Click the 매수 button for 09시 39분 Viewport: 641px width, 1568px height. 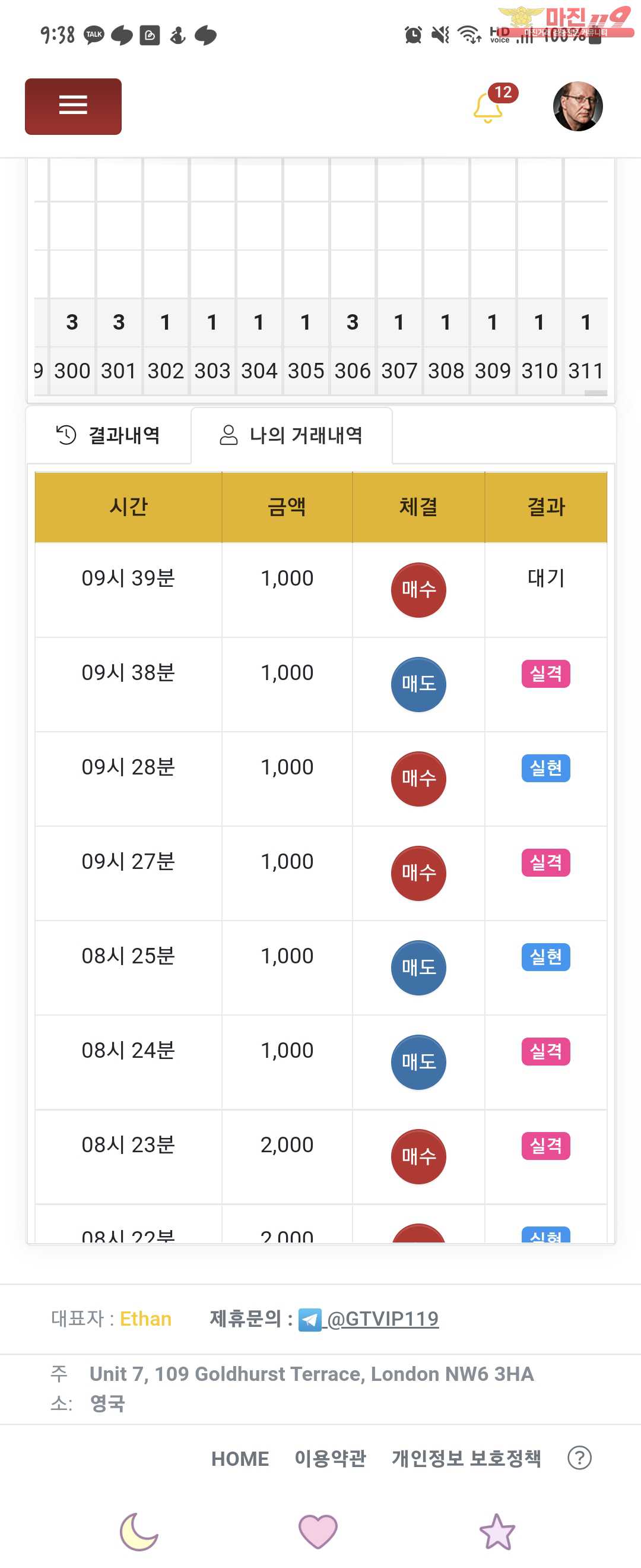[x=418, y=590]
